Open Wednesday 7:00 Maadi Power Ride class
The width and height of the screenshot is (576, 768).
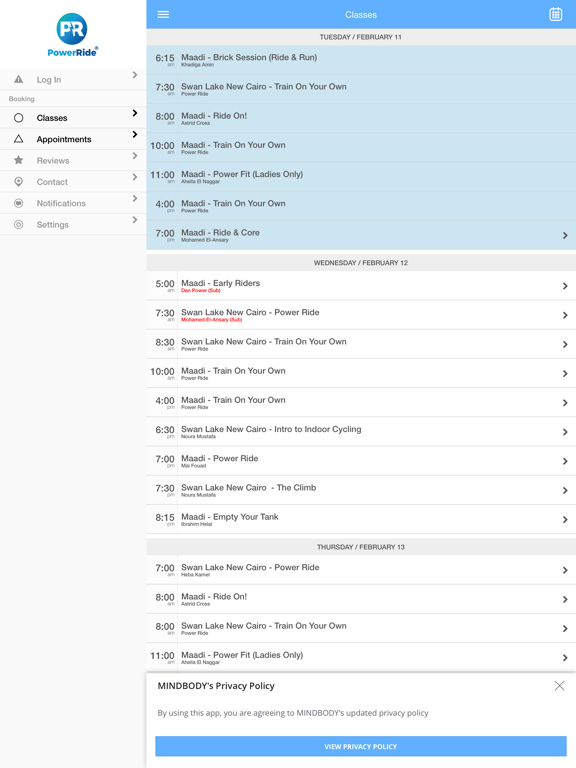point(361,461)
